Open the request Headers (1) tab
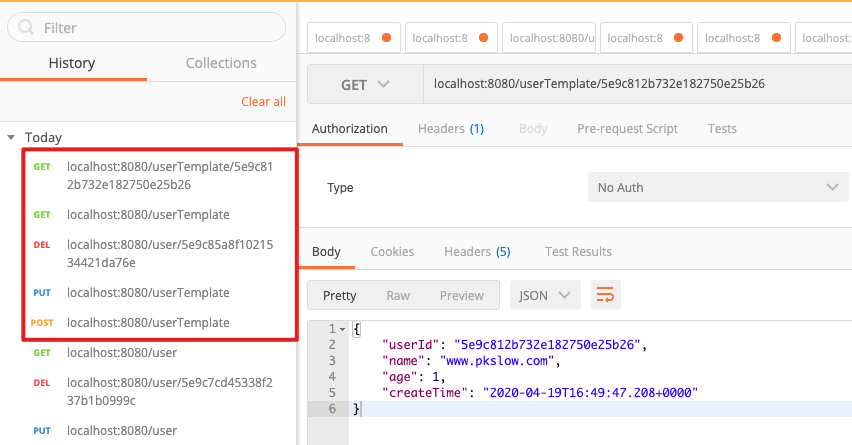This screenshot has height=445, width=852. click(451, 129)
